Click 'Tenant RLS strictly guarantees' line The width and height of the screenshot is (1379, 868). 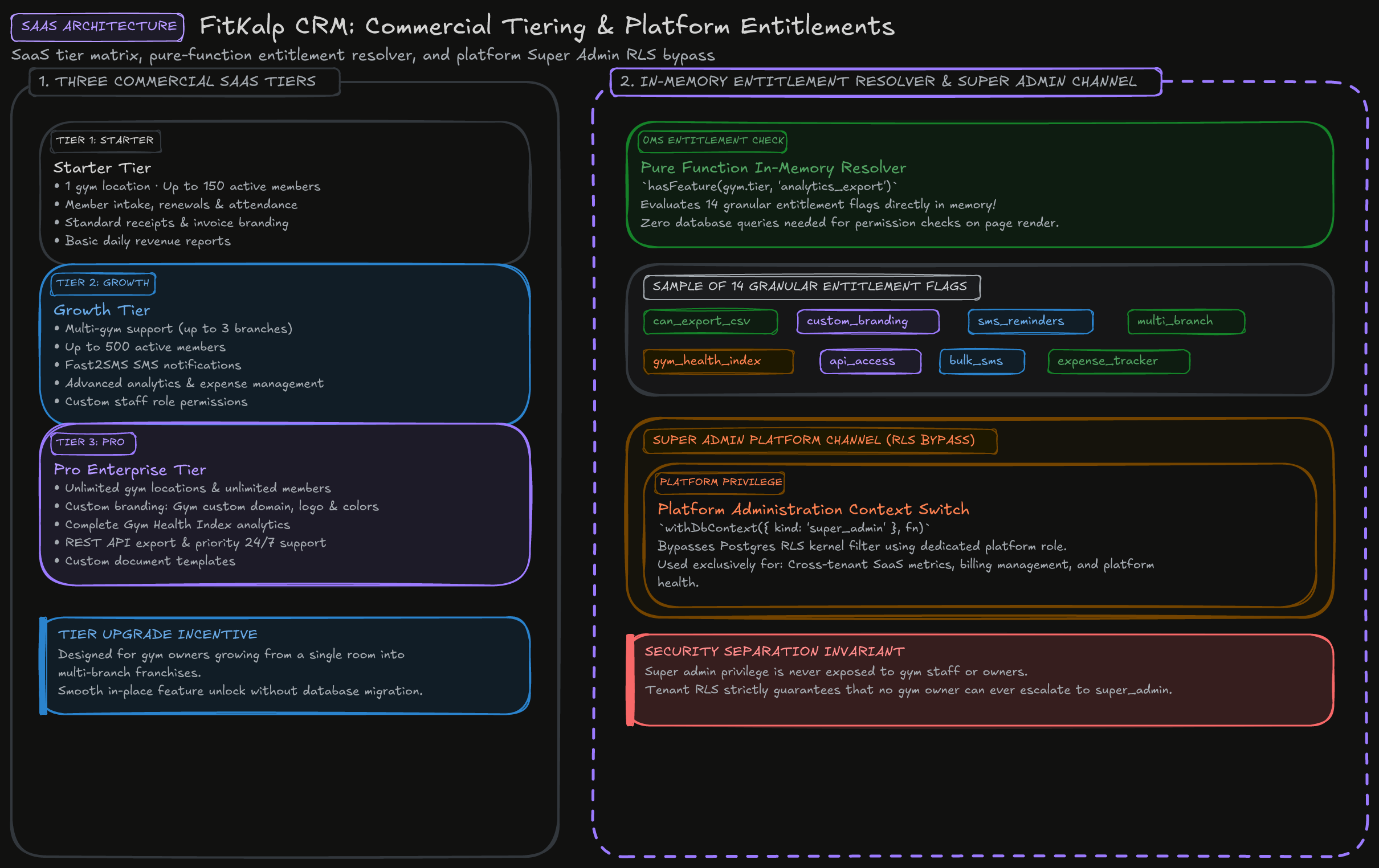coord(908,690)
